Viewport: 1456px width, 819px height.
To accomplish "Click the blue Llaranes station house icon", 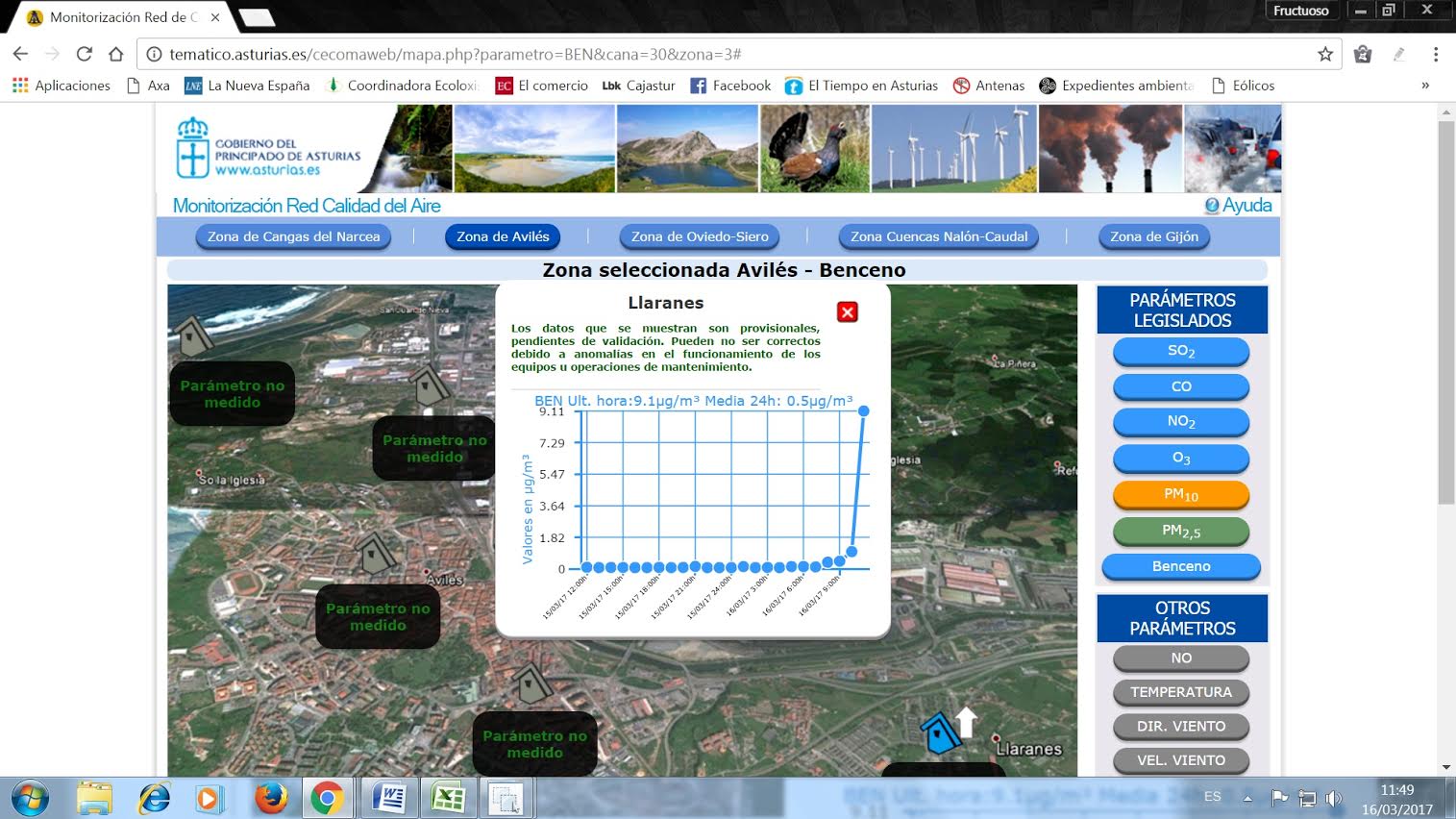I will (939, 734).
